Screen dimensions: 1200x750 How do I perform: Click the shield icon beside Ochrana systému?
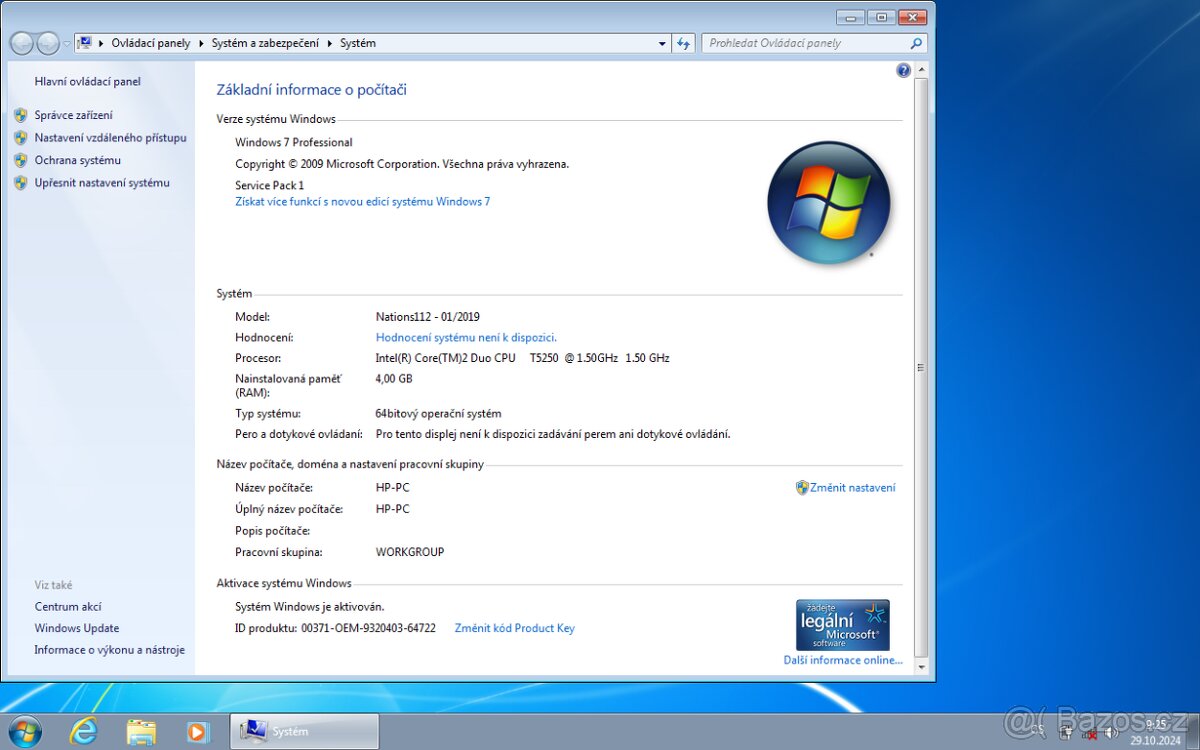(20, 160)
